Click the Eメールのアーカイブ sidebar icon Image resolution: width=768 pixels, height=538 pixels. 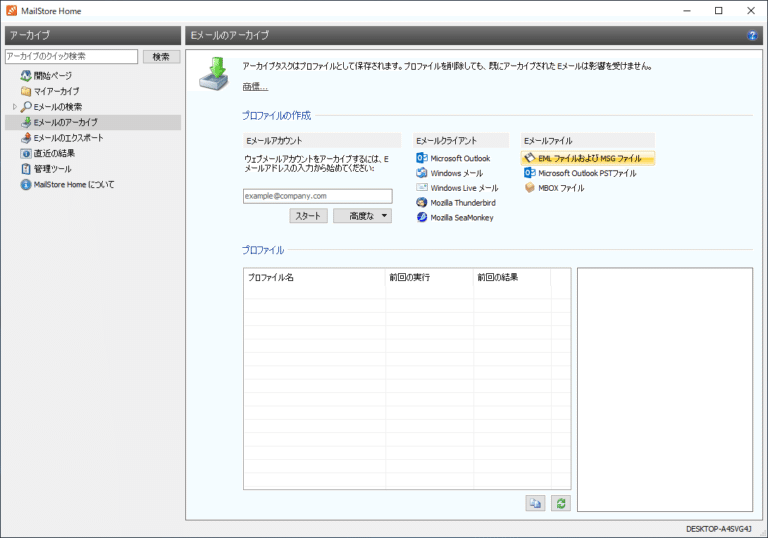(26, 122)
